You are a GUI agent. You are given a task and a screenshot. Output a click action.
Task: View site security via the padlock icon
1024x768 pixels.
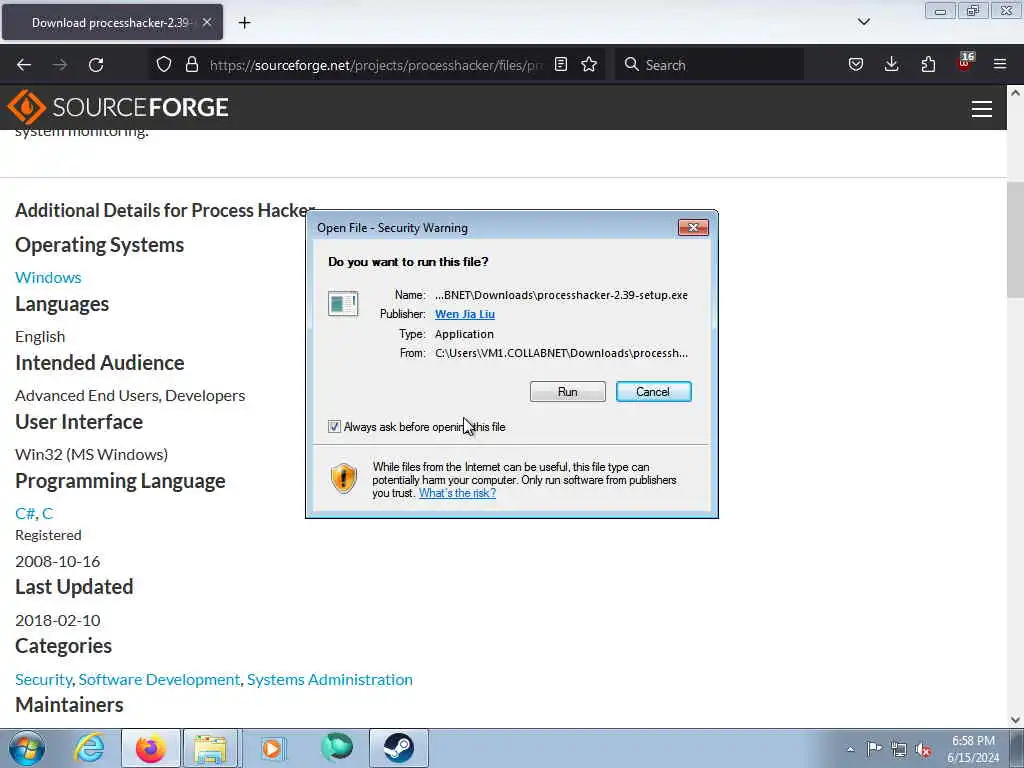191,64
